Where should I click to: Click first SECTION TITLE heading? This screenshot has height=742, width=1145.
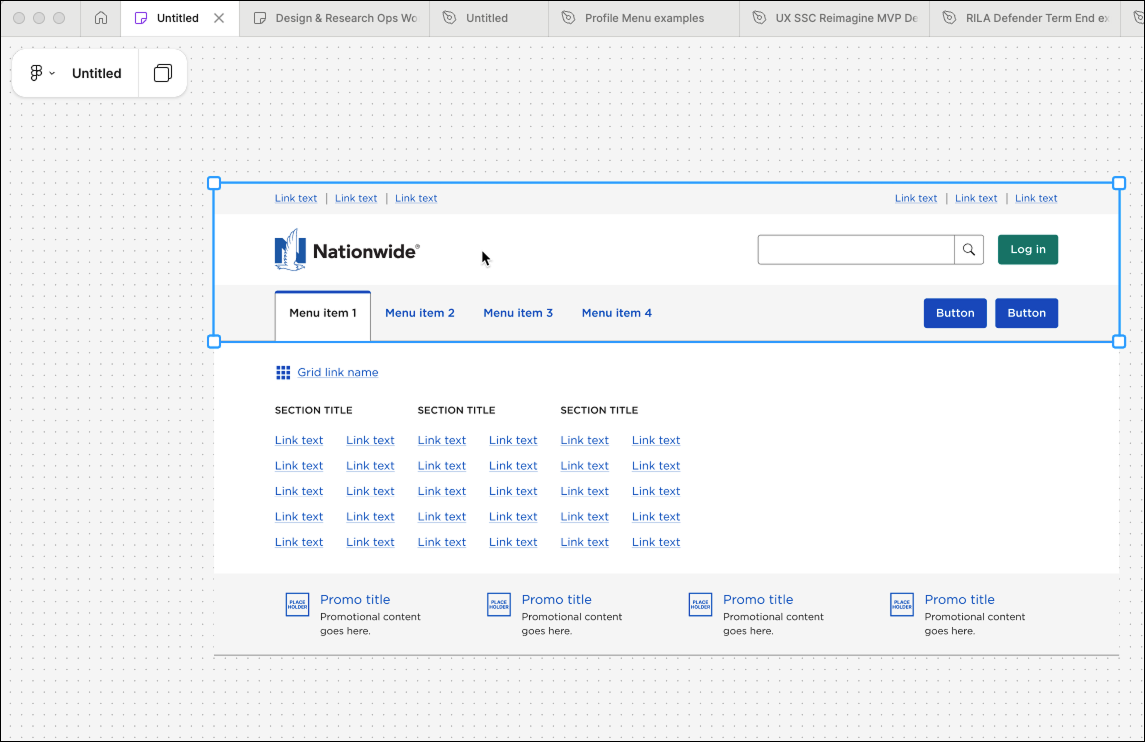[313, 410]
